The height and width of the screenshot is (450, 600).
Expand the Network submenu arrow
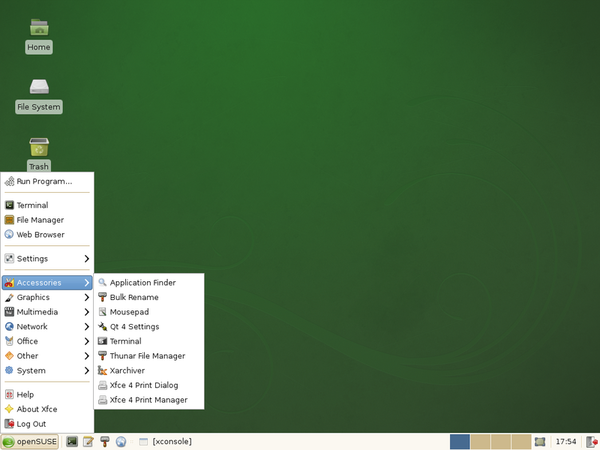(x=87, y=326)
